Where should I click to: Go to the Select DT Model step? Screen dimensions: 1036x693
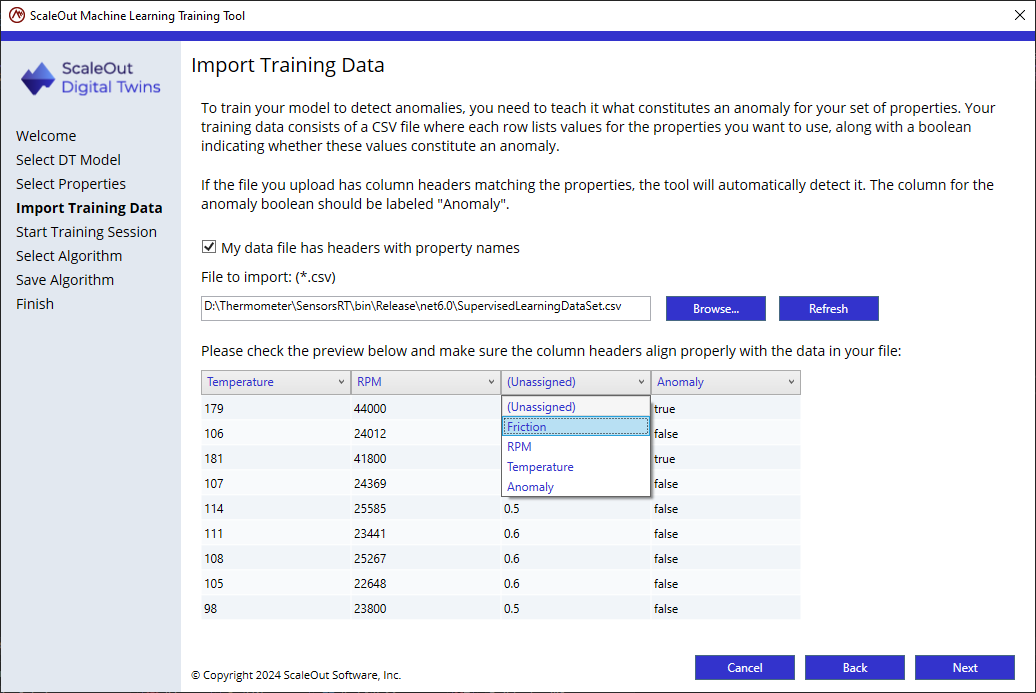click(x=68, y=160)
